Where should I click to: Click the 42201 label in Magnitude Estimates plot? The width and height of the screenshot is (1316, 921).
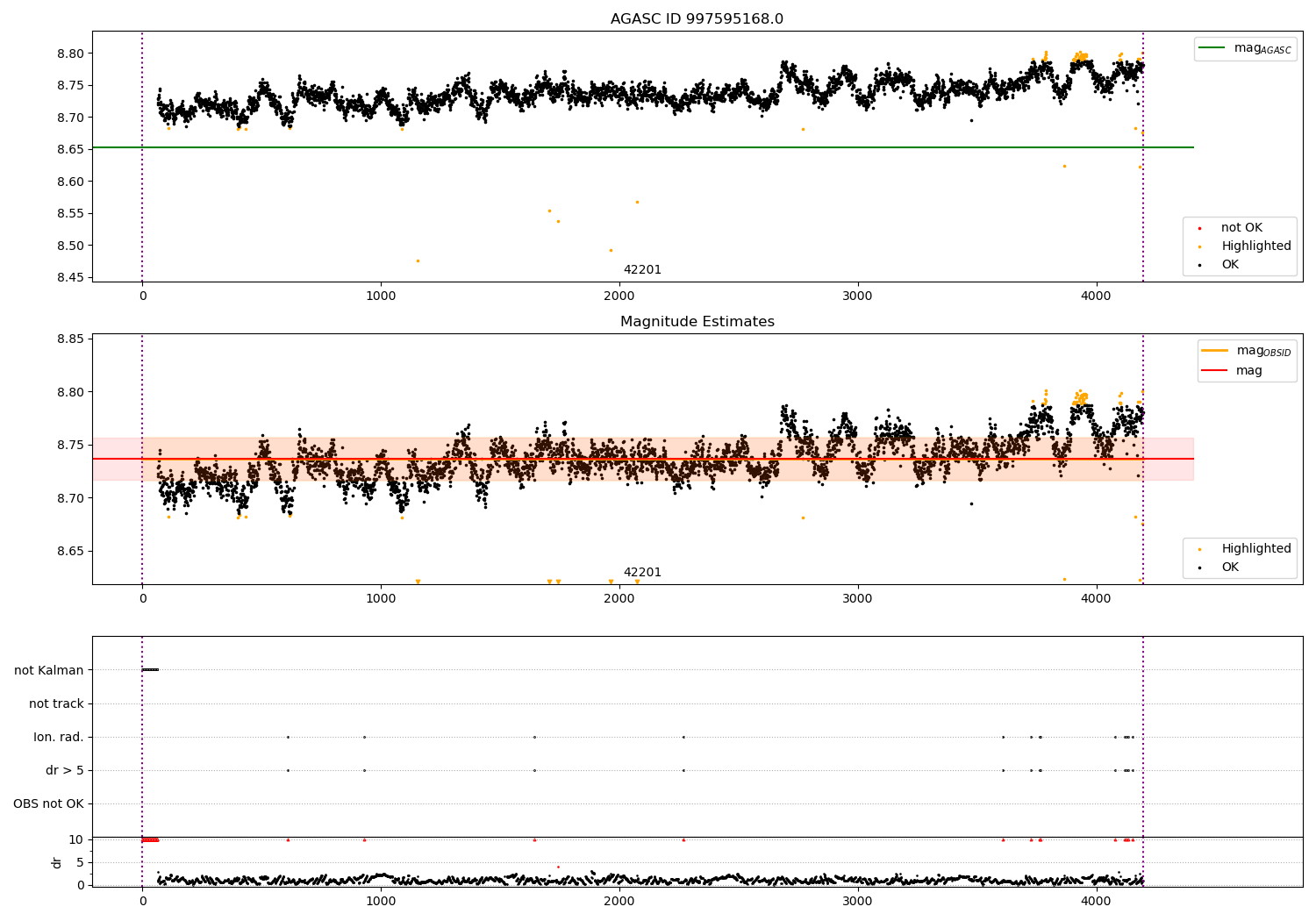[x=642, y=573]
